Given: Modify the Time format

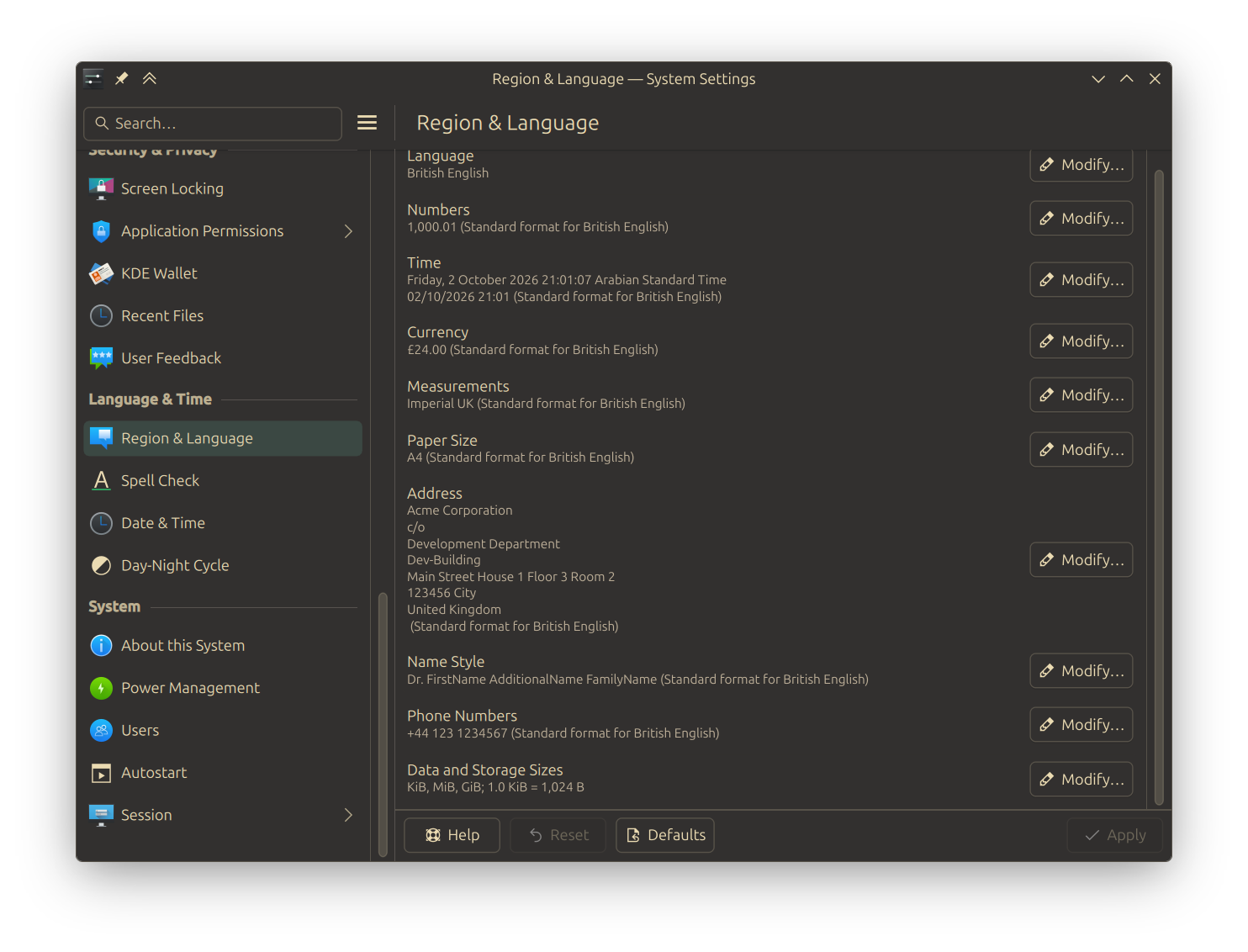Looking at the screenshot, I should pyautogui.click(x=1081, y=279).
